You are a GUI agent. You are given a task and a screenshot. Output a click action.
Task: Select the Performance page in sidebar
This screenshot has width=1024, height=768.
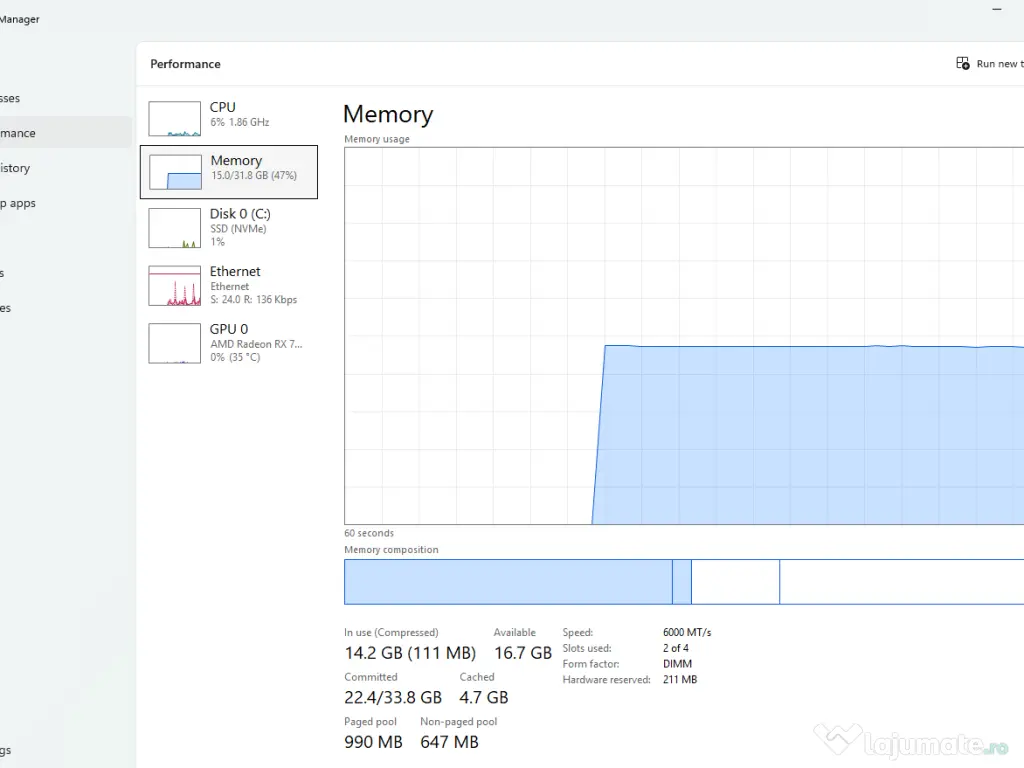[x=20, y=133]
